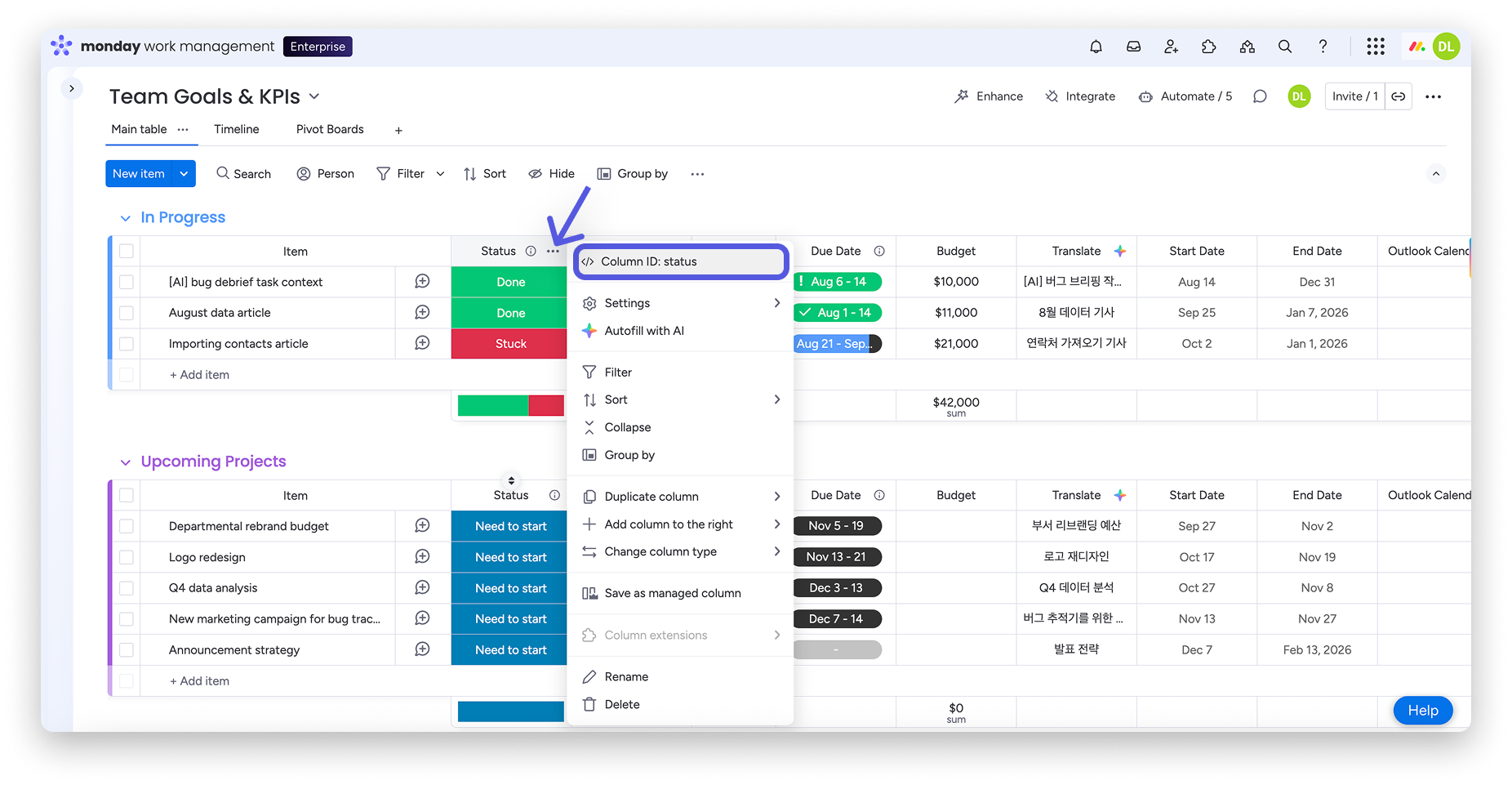Viewport: 1512px width, 785px height.
Task: Open updates for AI bug debrief task context
Action: click(x=422, y=281)
